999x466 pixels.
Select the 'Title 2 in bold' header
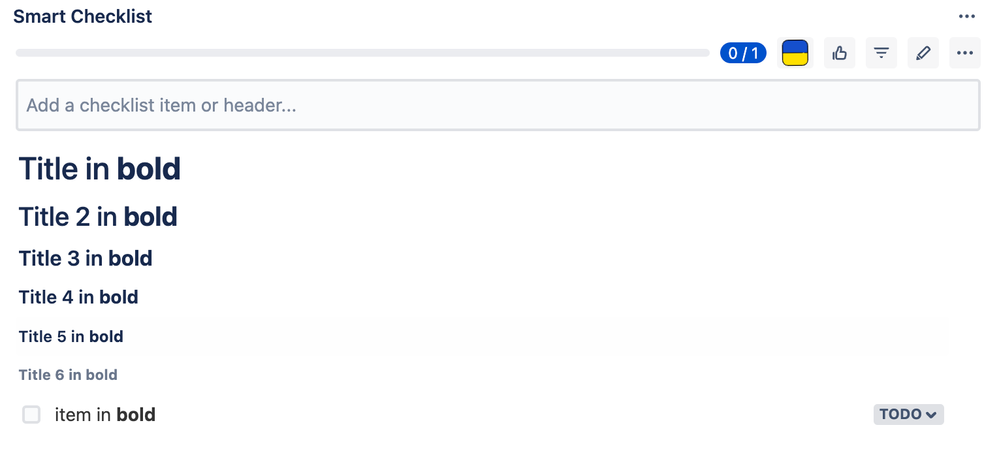(x=97, y=217)
